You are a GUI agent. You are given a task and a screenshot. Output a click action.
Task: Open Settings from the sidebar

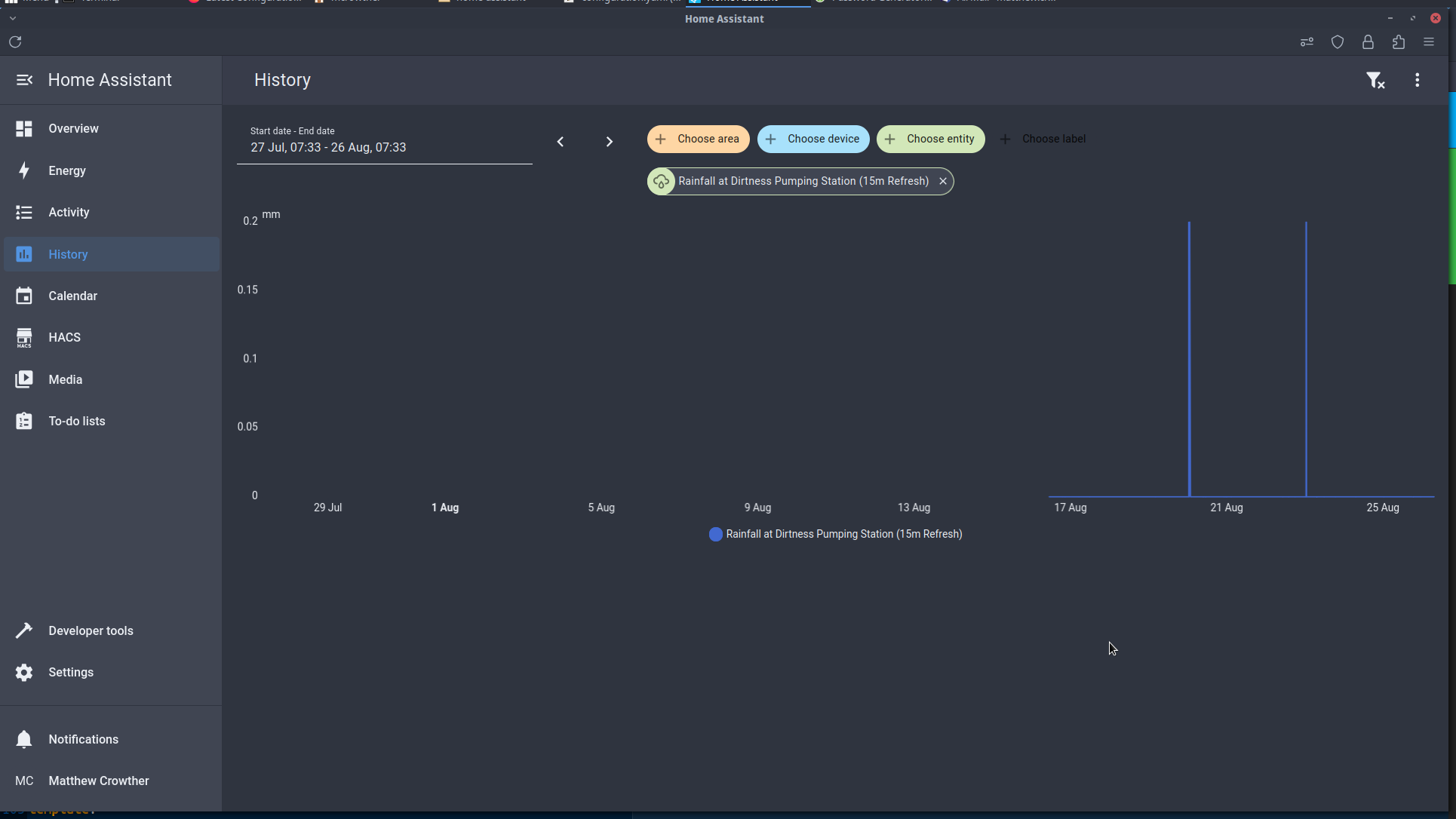[71, 672]
